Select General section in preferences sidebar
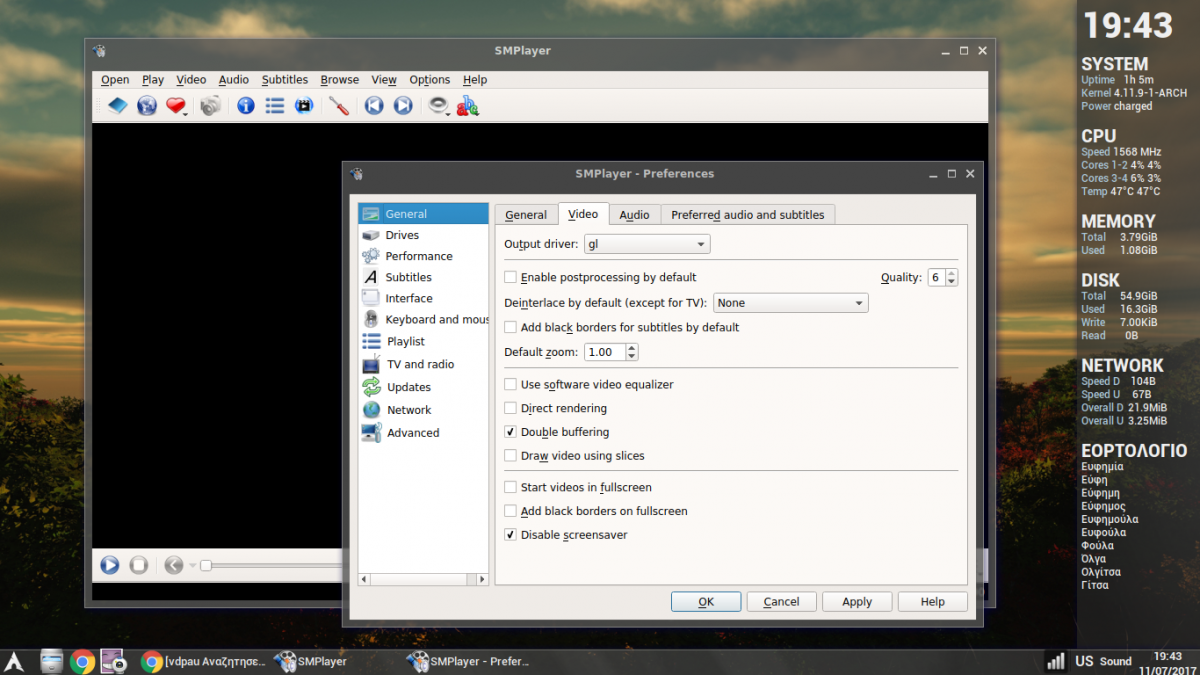This screenshot has height=675, width=1200. click(424, 214)
